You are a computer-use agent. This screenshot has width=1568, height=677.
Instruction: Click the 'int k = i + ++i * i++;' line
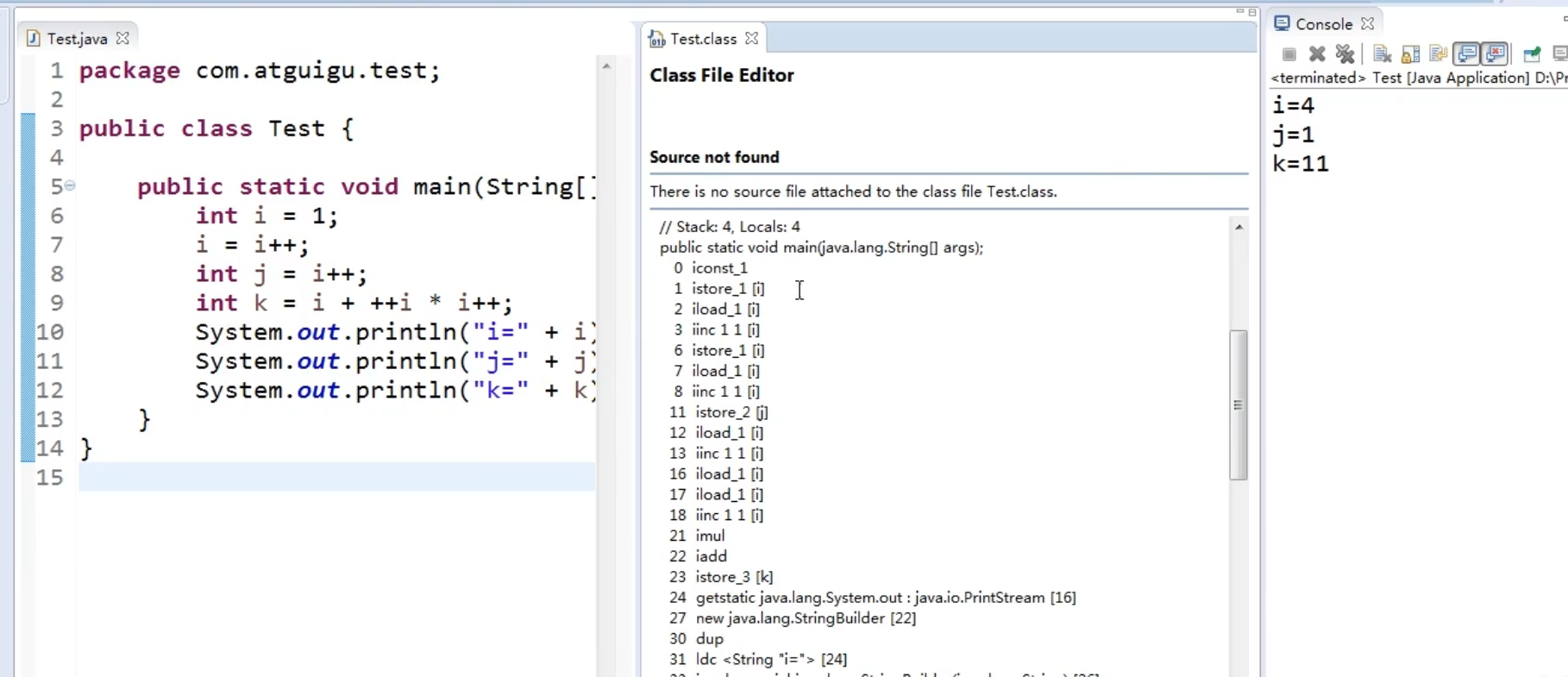click(354, 304)
